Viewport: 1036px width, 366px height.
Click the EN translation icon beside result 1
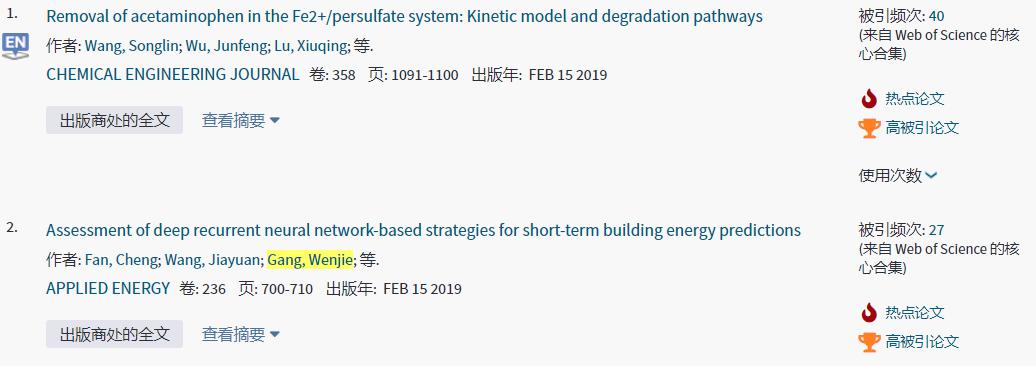click(x=15, y=46)
